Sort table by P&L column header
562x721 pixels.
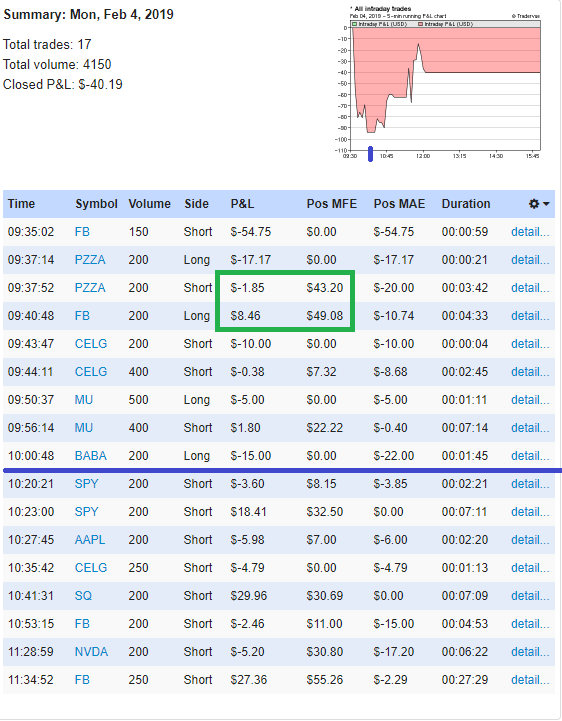tap(242, 204)
